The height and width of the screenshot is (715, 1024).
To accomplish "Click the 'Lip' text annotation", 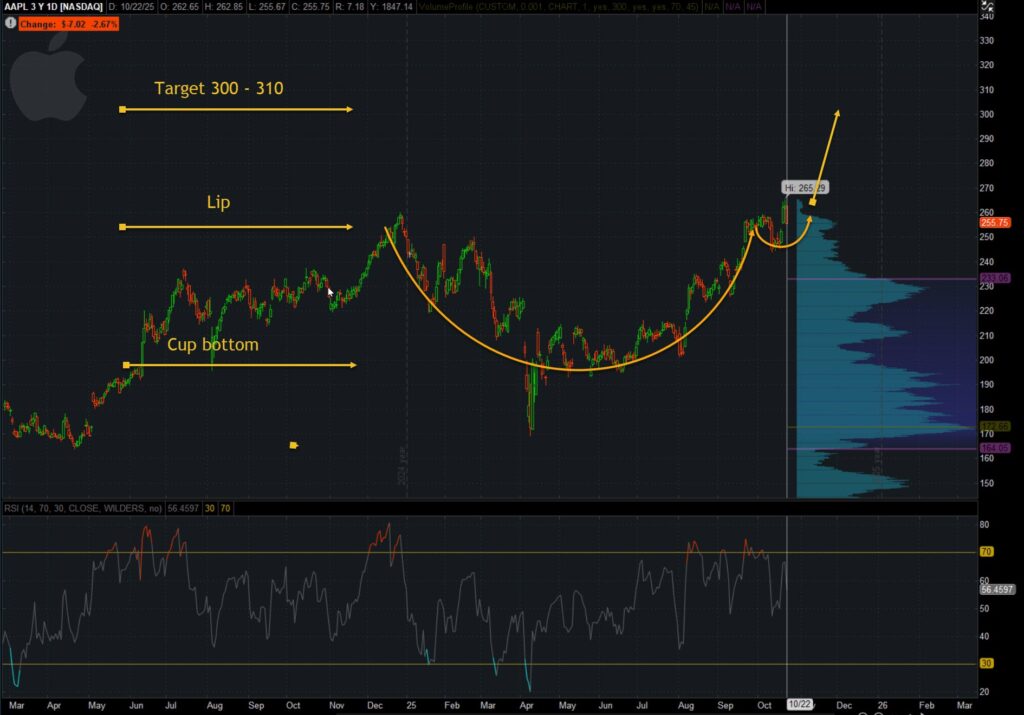I will (218, 203).
